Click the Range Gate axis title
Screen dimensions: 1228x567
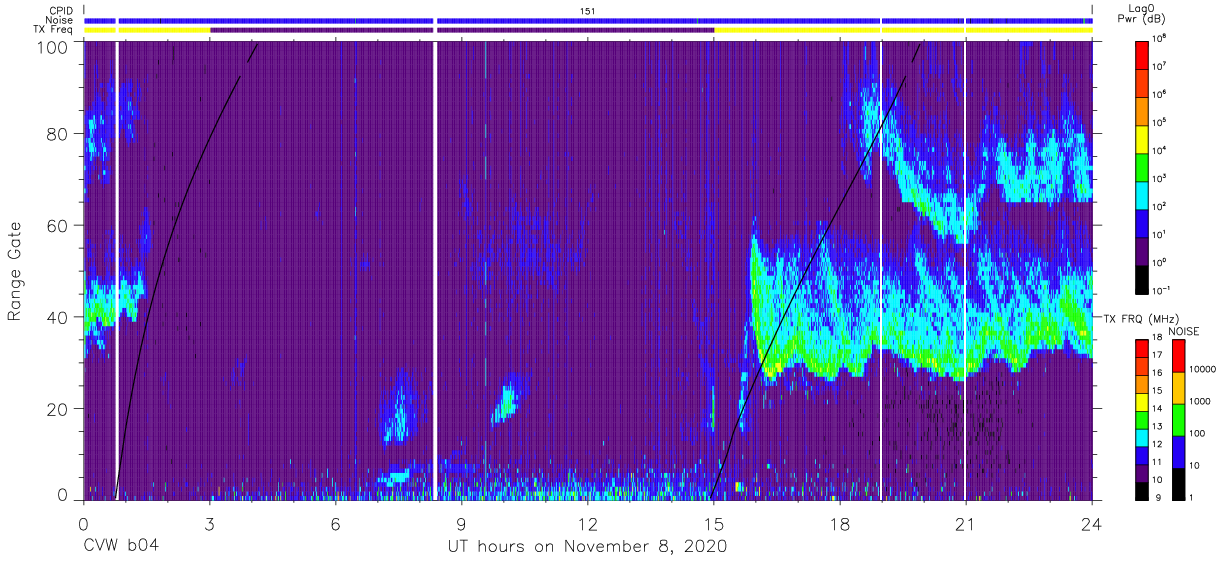click(x=15, y=271)
